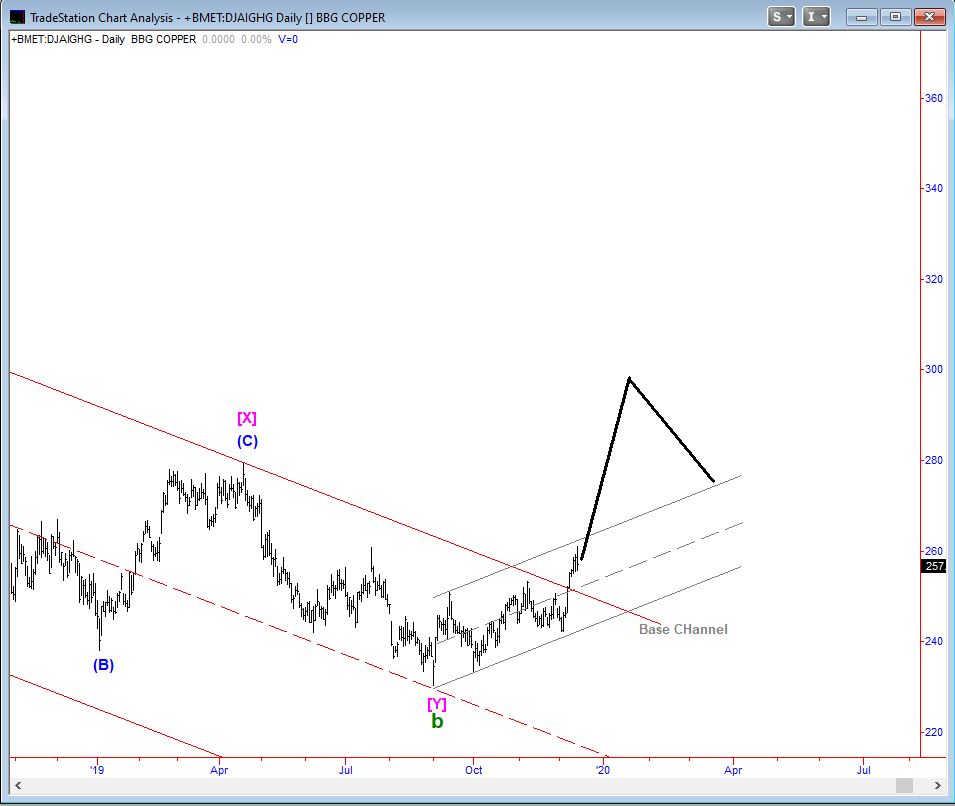Click the 300 price axis label
This screenshot has height=806, width=955.
[x=934, y=369]
